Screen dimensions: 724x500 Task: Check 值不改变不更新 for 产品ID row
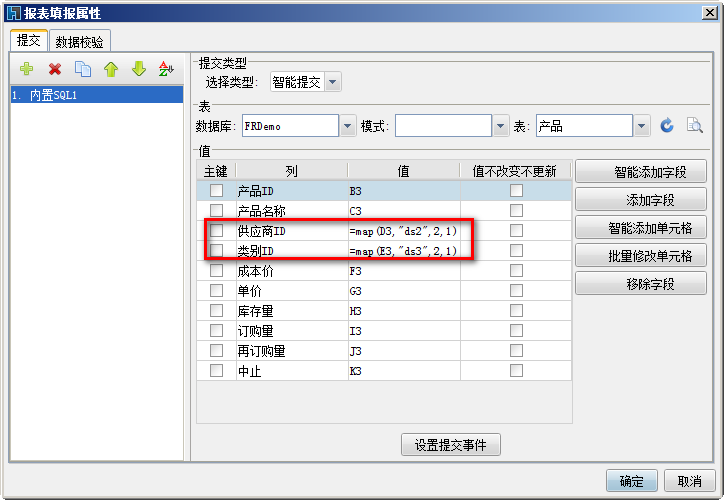pyautogui.click(x=516, y=191)
